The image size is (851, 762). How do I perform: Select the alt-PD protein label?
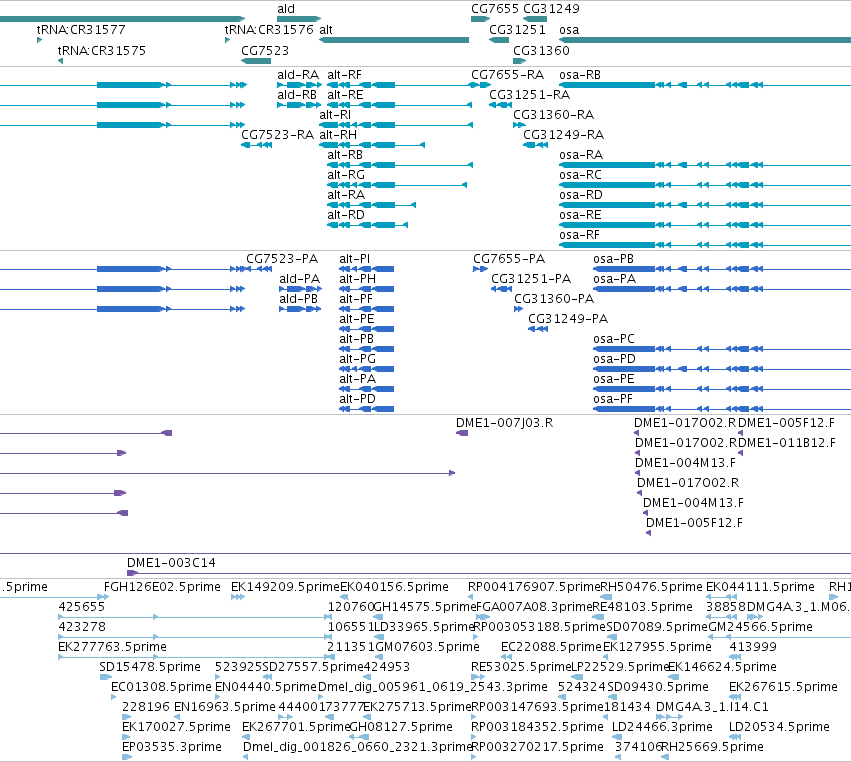(x=357, y=399)
